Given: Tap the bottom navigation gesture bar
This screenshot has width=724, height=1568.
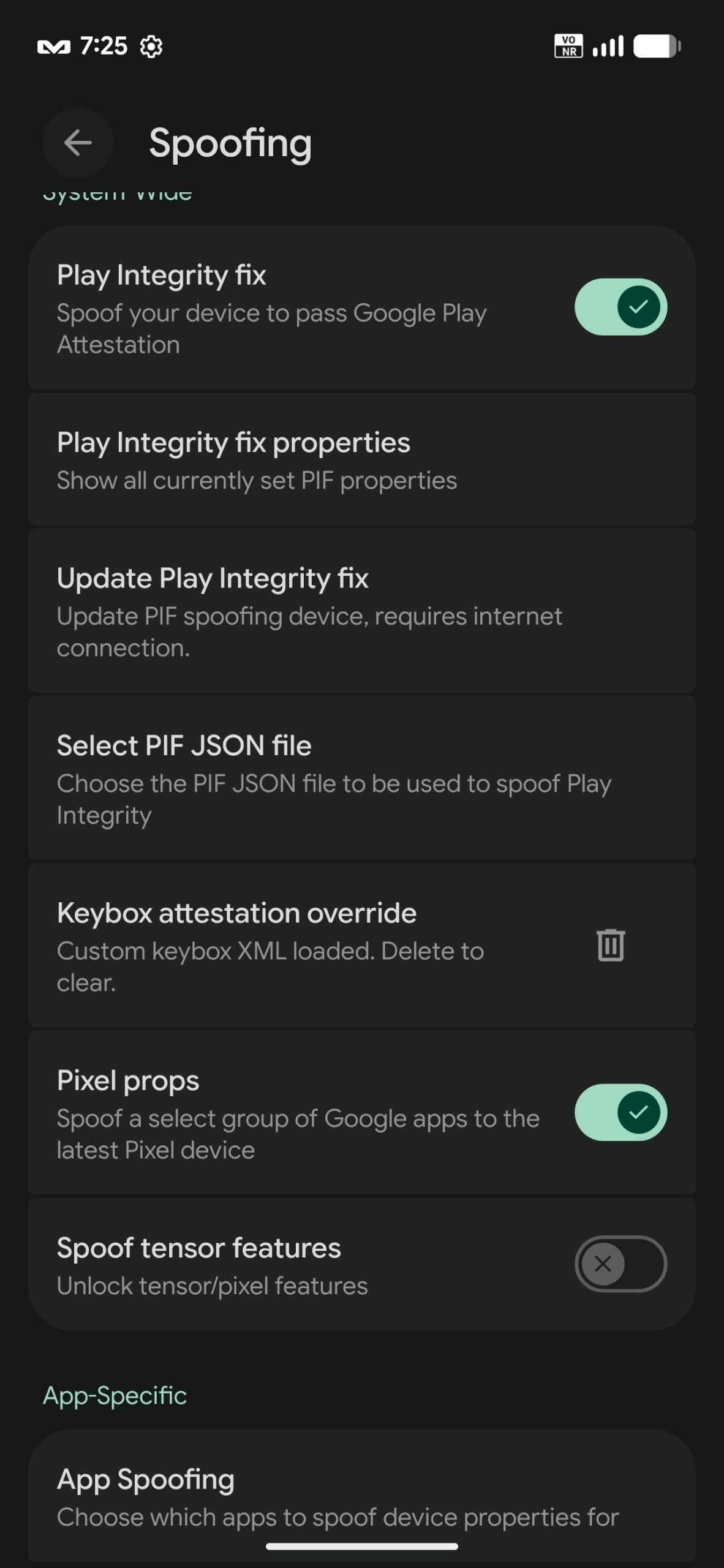Looking at the screenshot, I should 361,1547.
